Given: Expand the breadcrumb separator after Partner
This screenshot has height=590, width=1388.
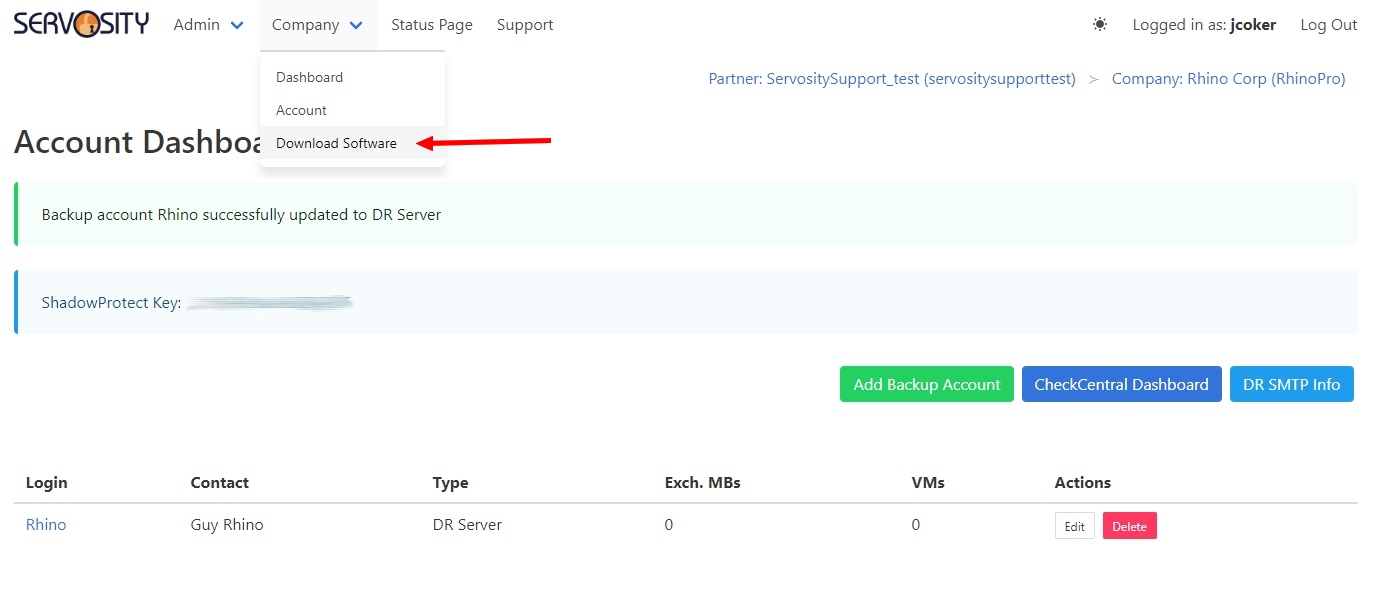Looking at the screenshot, I should click(1095, 78).
